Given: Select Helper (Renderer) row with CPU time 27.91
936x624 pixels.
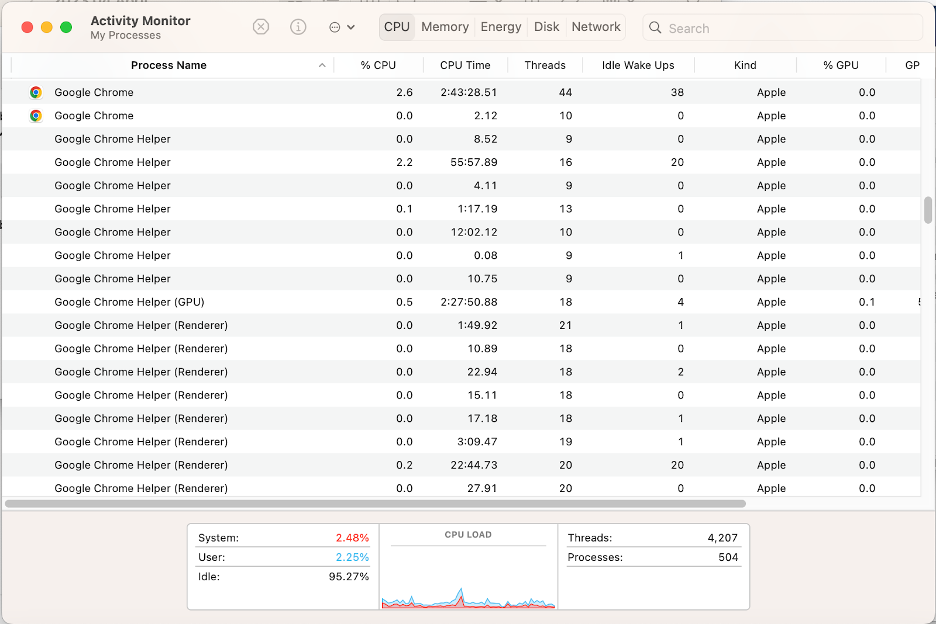Looking at the screenshot, I should click(461, 487).
